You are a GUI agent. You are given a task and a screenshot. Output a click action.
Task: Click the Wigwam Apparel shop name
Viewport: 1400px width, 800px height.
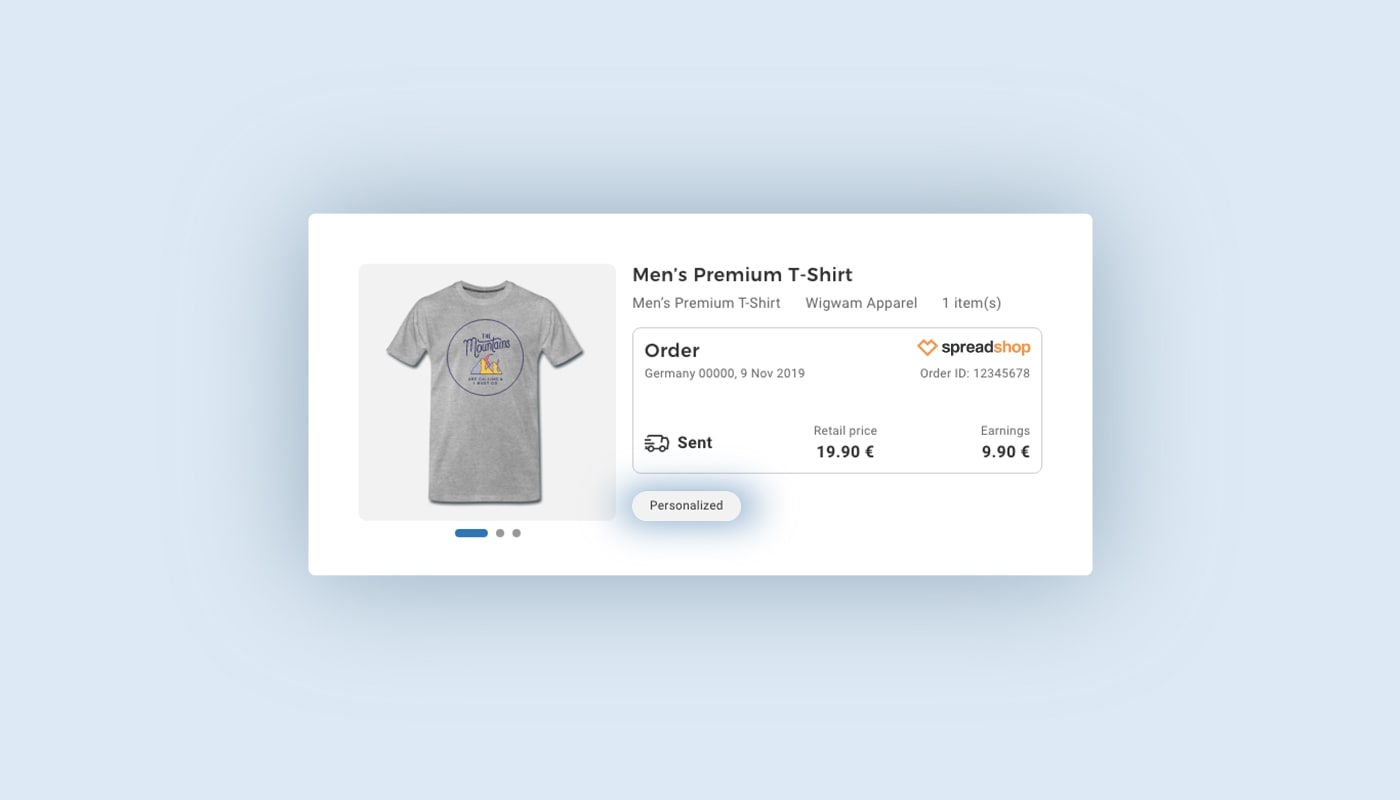861,303
